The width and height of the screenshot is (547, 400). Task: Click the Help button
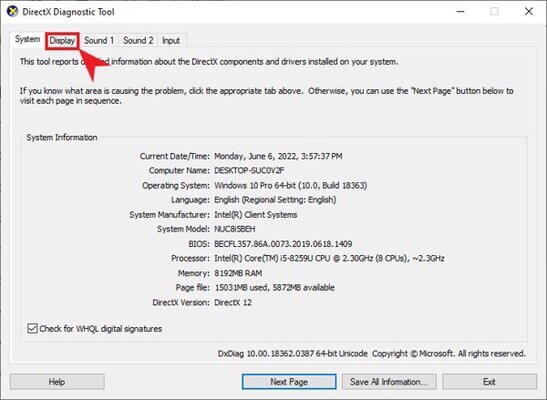pos(57,382)
